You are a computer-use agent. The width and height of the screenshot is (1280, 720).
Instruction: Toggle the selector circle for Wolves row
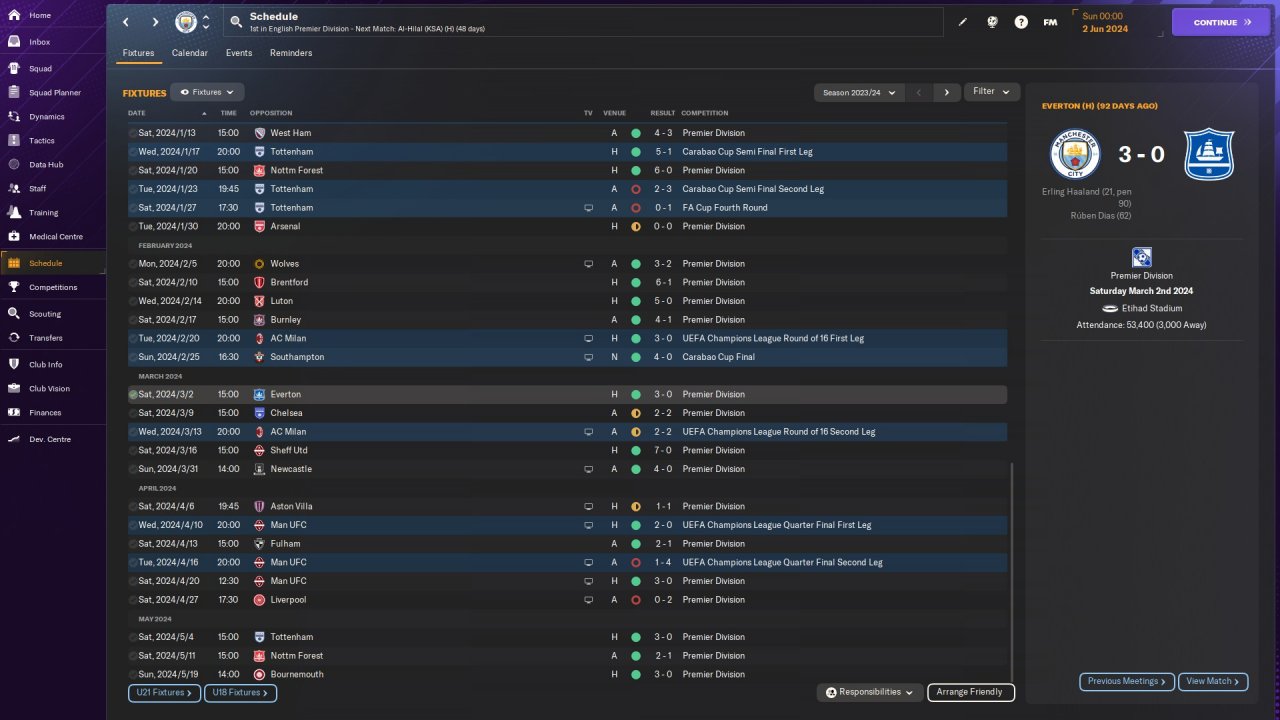pos(133,264)
